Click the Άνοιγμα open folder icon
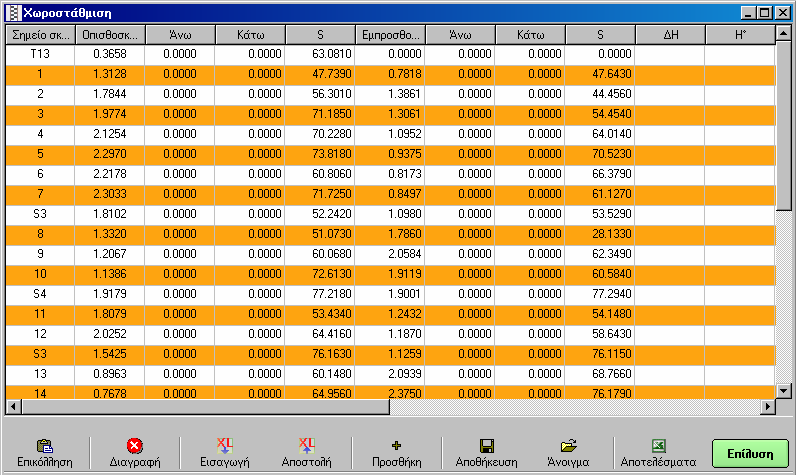 (568, 446)
